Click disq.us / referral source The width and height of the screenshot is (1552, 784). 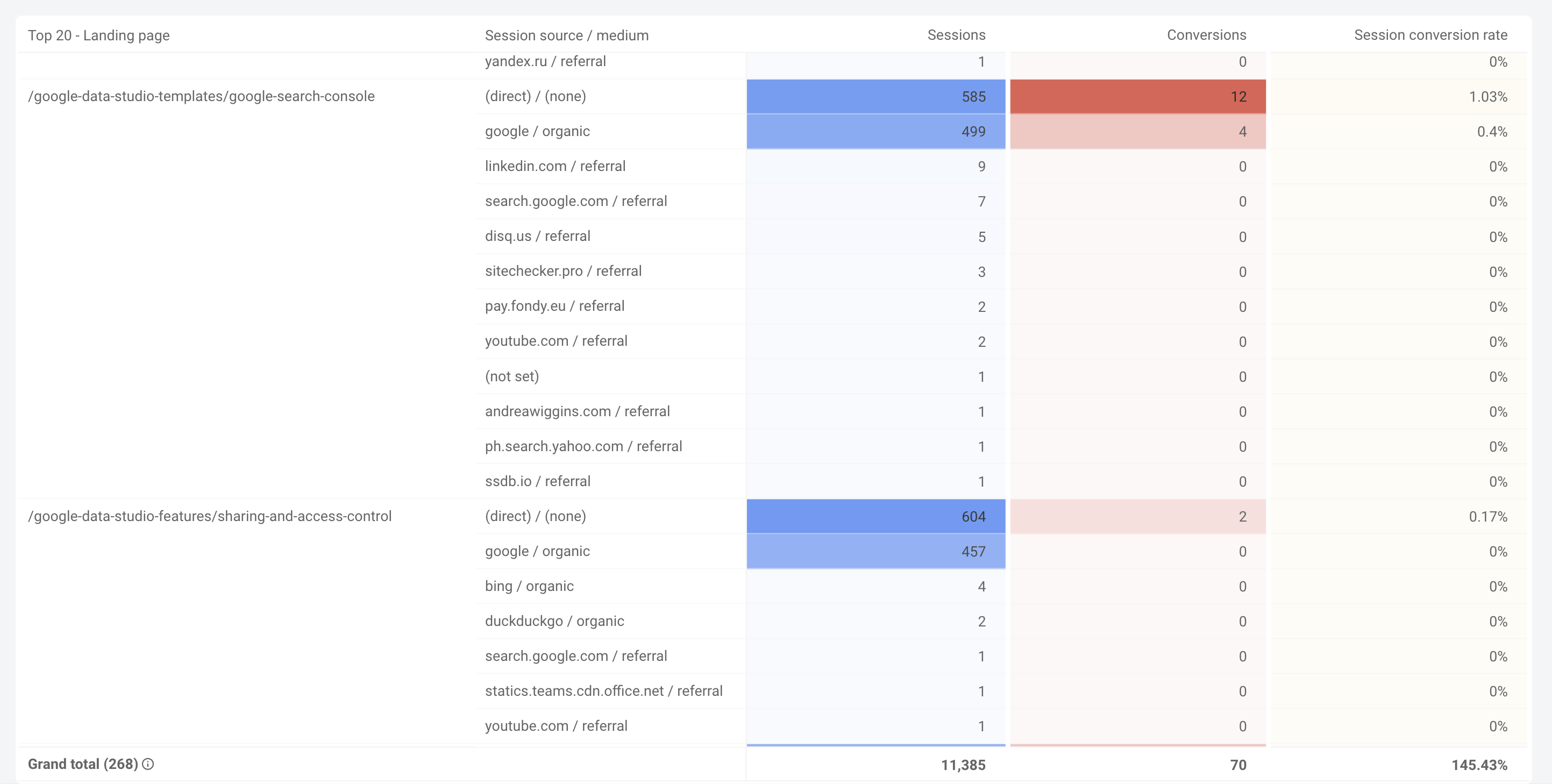537,236
